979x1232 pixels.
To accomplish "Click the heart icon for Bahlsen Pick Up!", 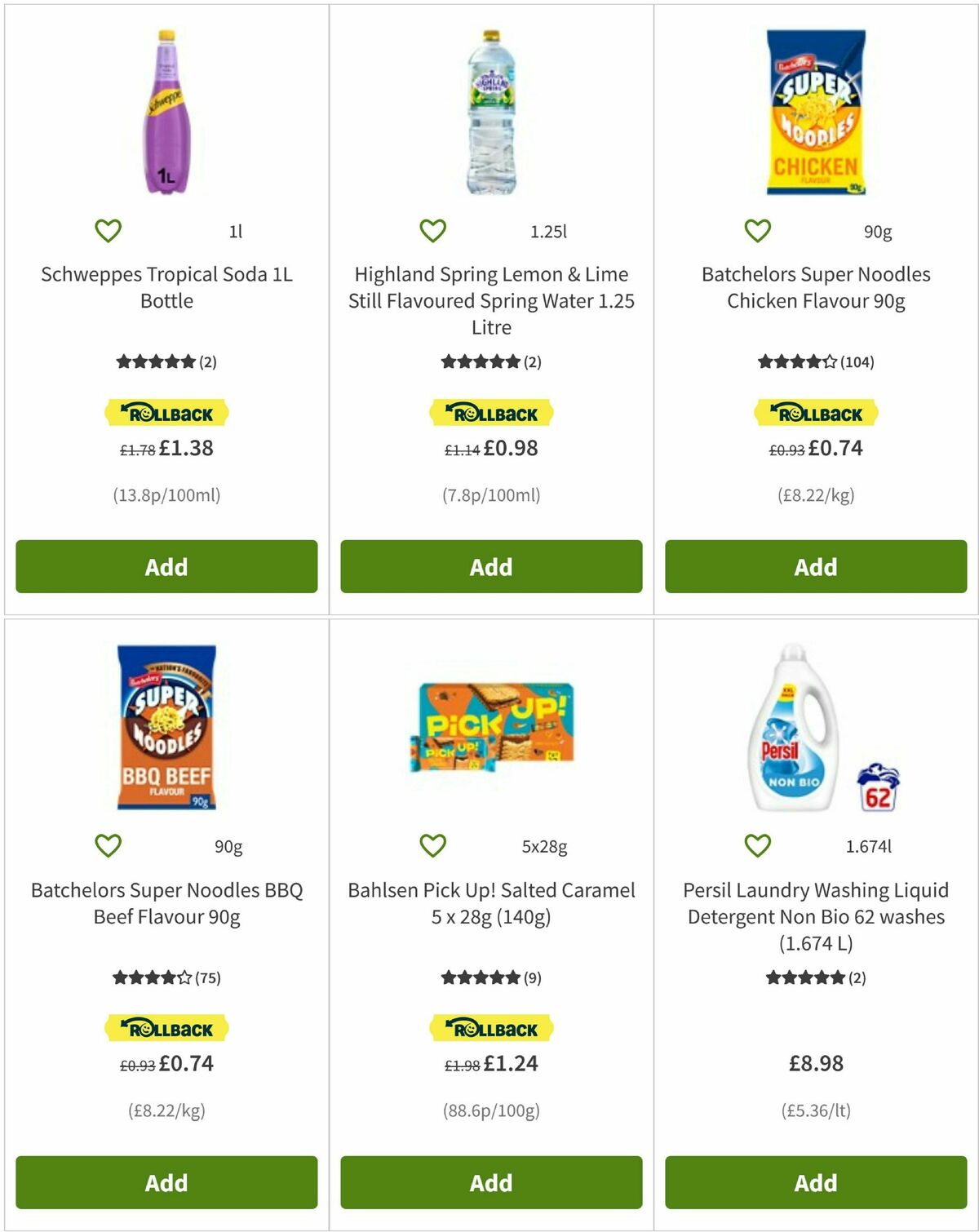I will [x=433, y=846].
